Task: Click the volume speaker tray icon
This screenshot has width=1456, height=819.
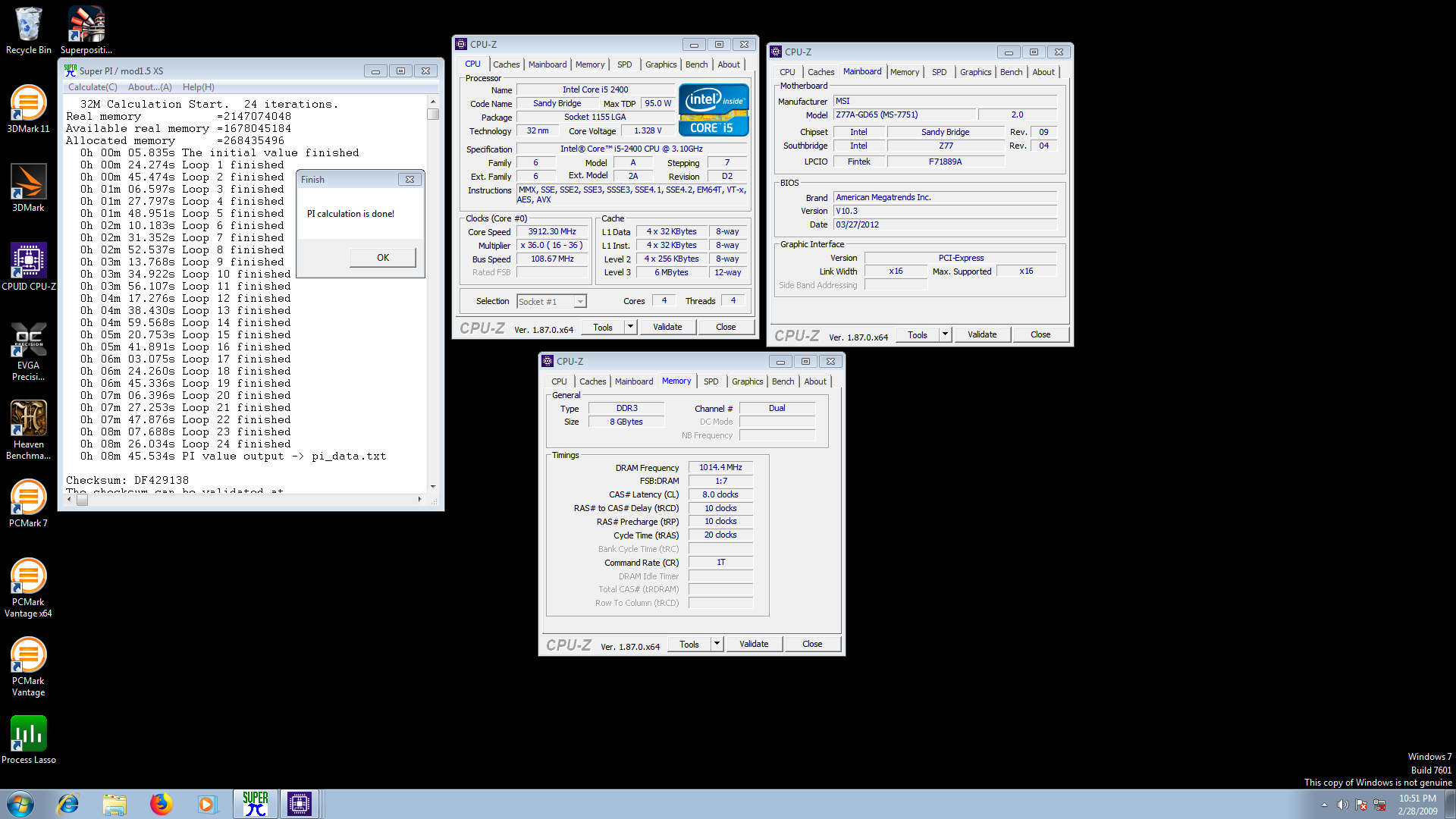Action: pyautogui.click(x=1342, y=805)
